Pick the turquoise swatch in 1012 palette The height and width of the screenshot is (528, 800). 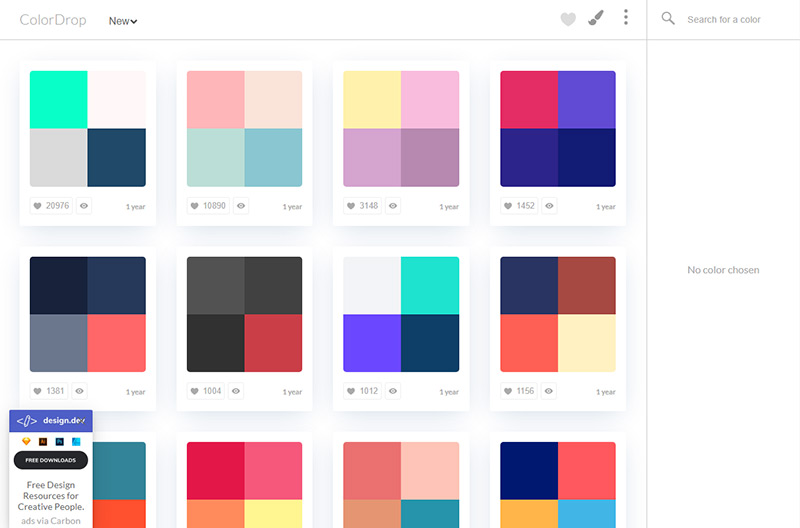tap(430, 285)
